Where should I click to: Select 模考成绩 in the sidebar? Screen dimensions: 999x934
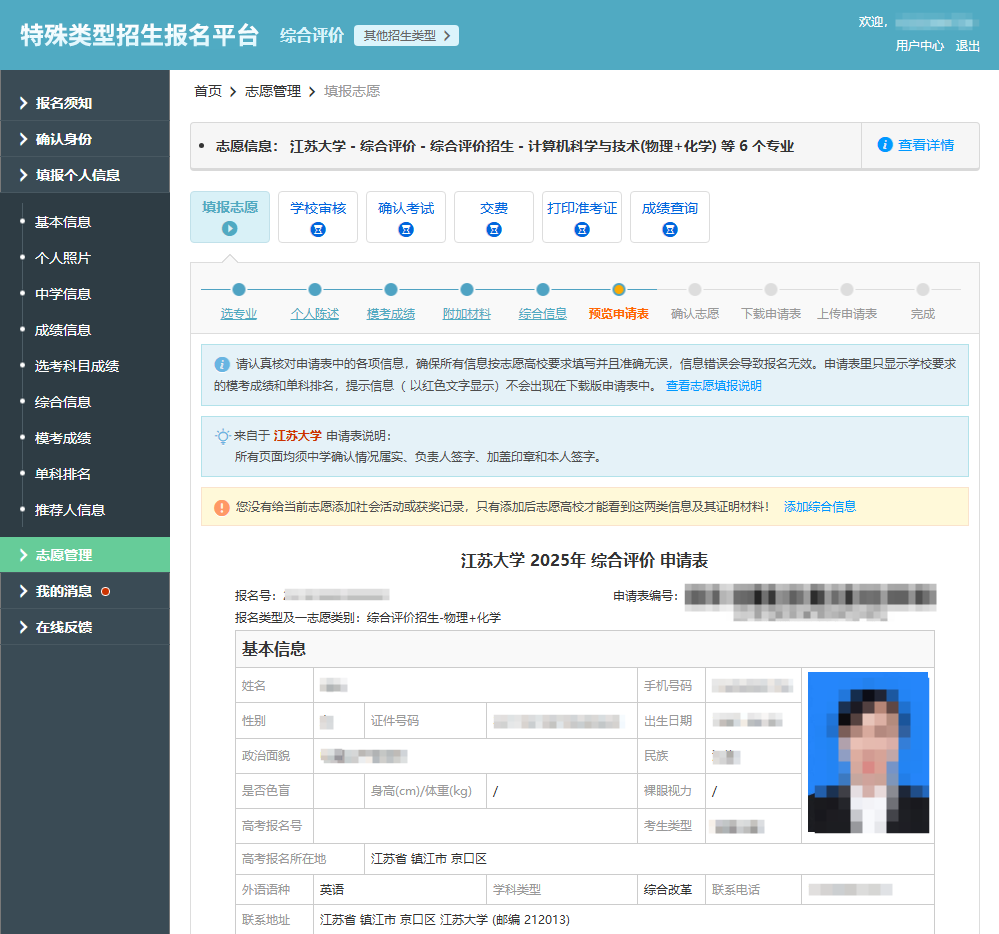[63, 438]
